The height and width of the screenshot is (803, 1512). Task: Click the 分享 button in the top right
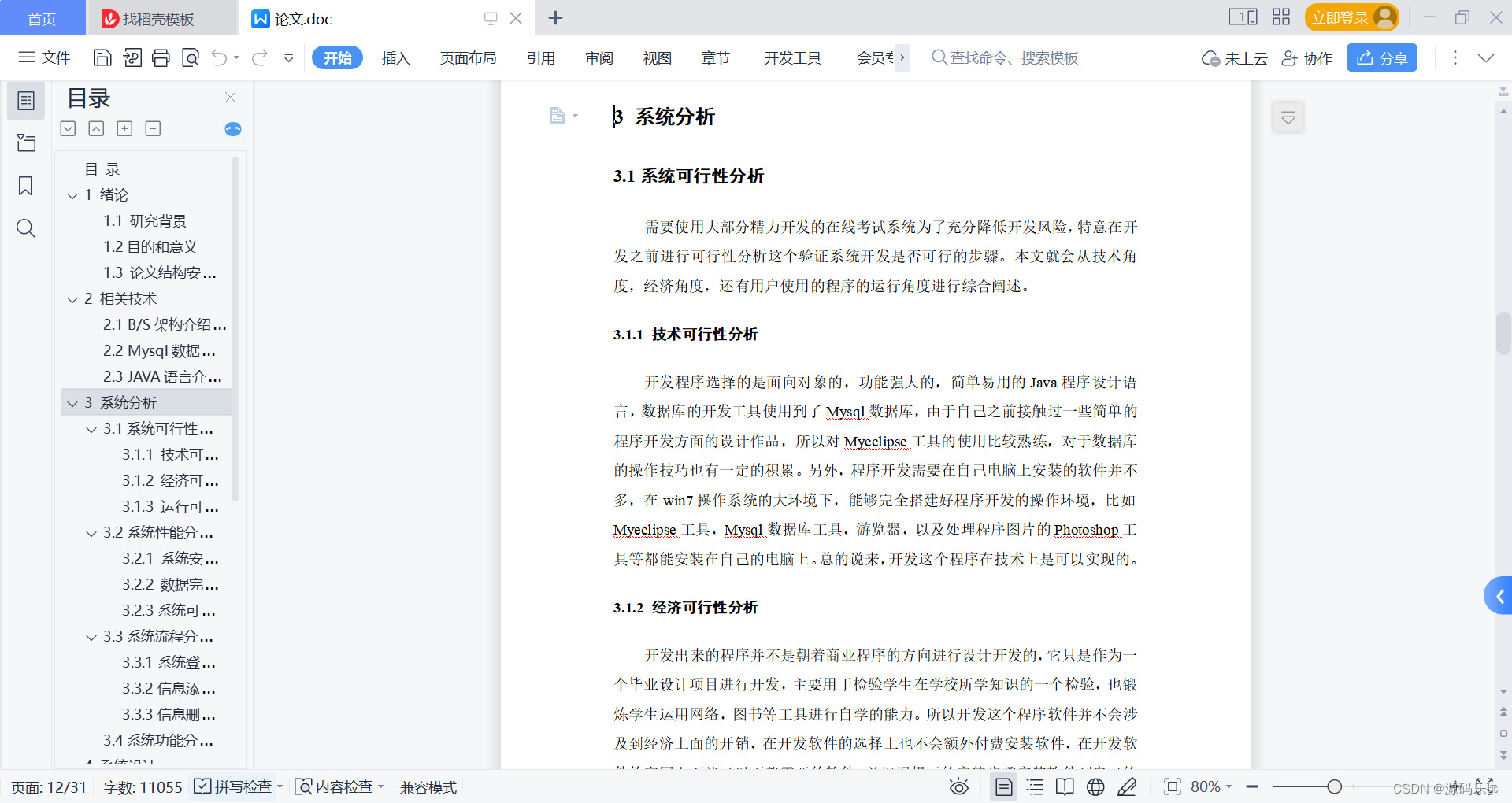(x=1381, y=57)
